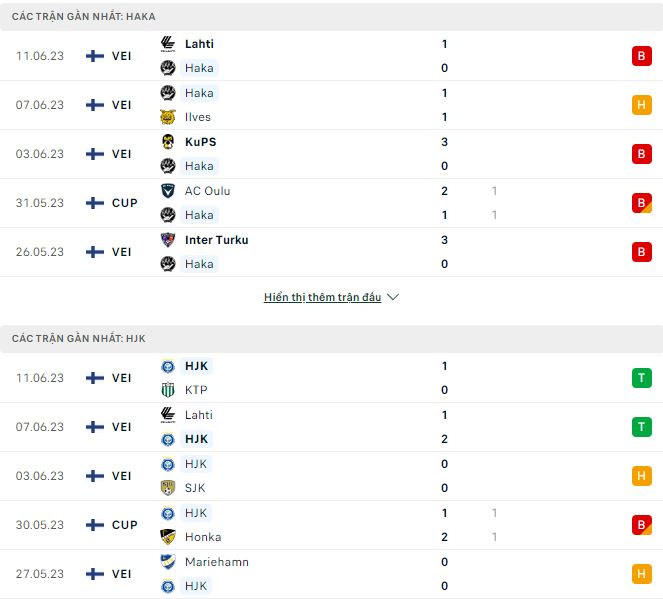
Task: Click red B badge for KuPS match
Action: click(x=641, y=154)
